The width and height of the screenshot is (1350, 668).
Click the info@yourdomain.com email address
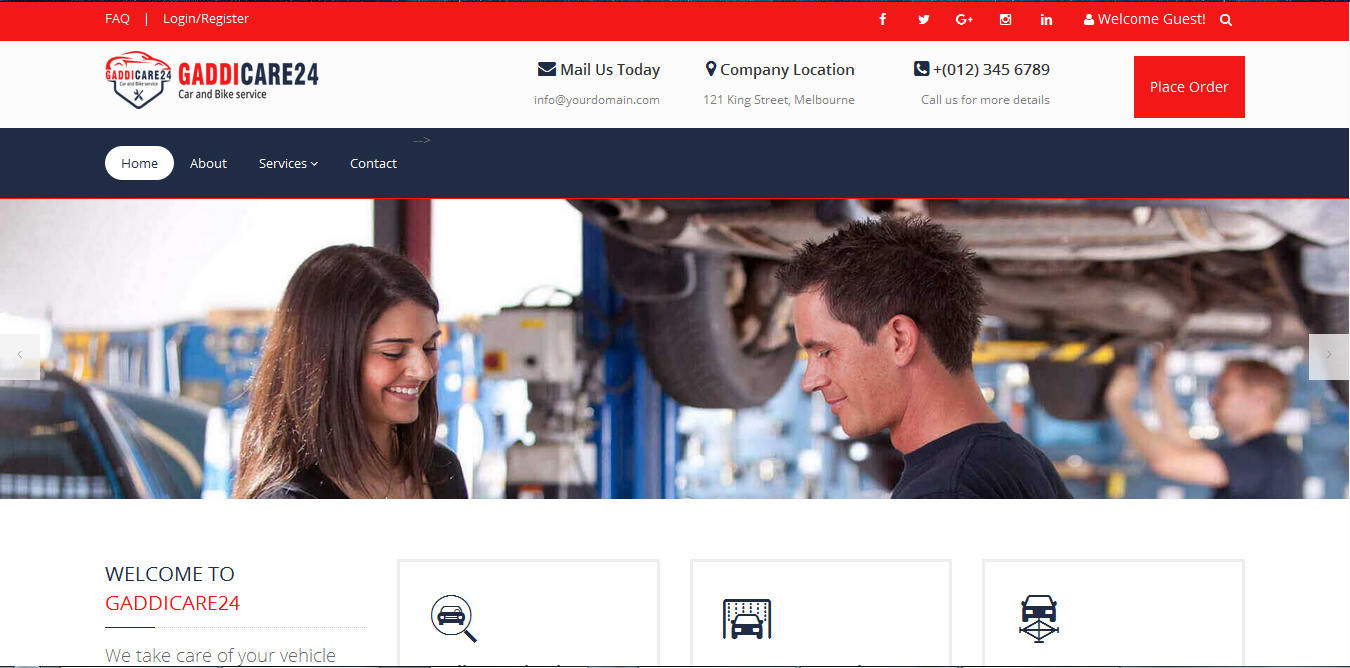pyautogui.click(x=597, y=99)
